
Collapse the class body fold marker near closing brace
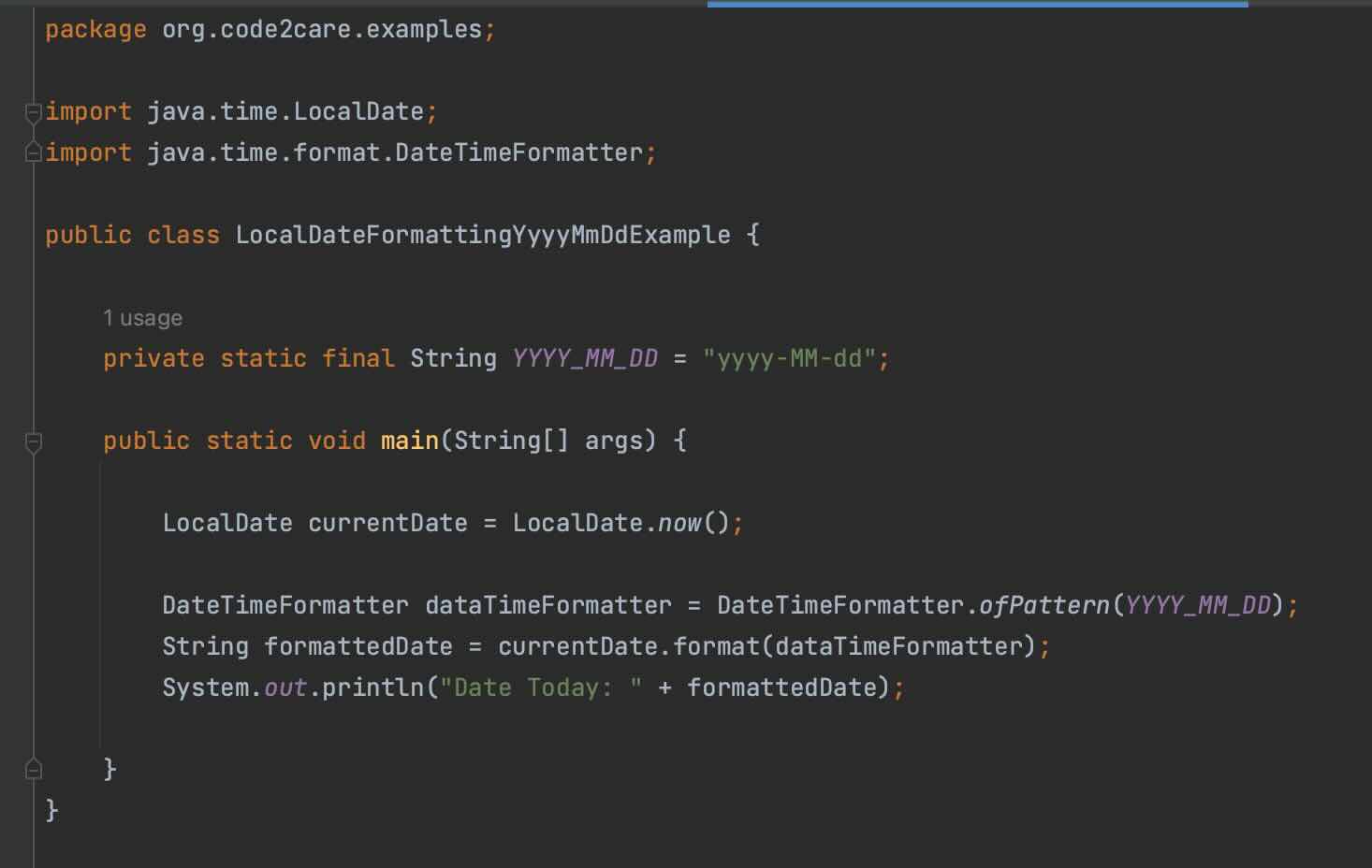(33, 768)
